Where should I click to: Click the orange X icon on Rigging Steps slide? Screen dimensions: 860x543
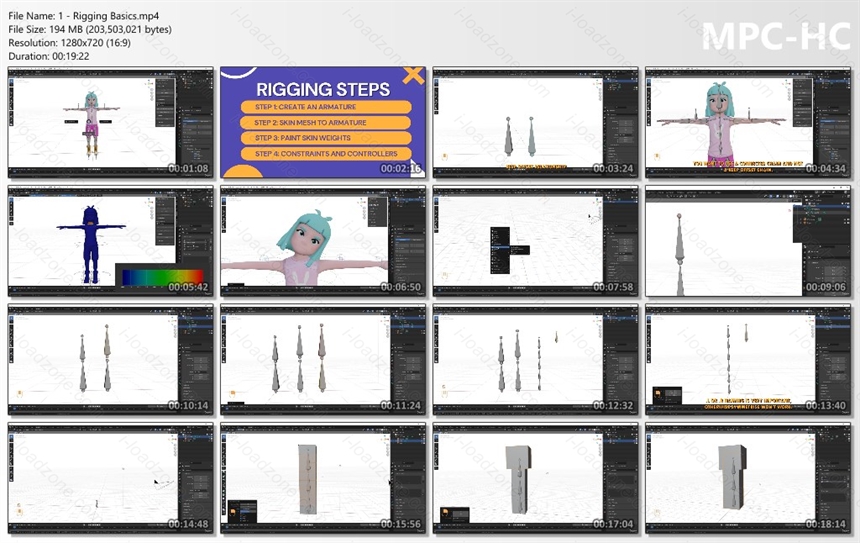point(413,75)
